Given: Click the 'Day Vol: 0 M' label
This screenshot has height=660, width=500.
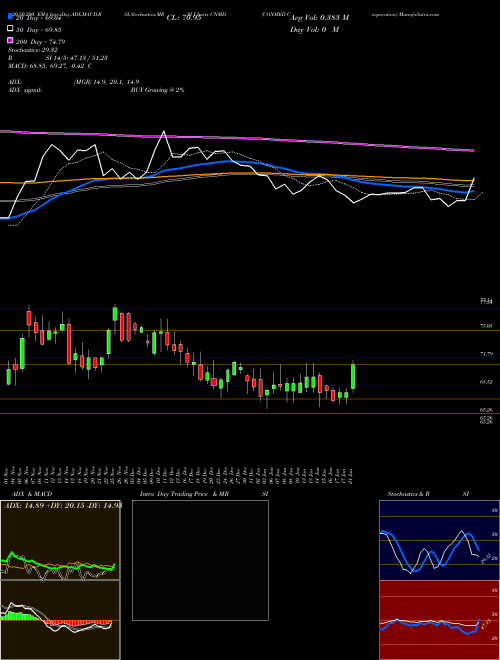Looking at the screenshot, I should tap(314, 30).
